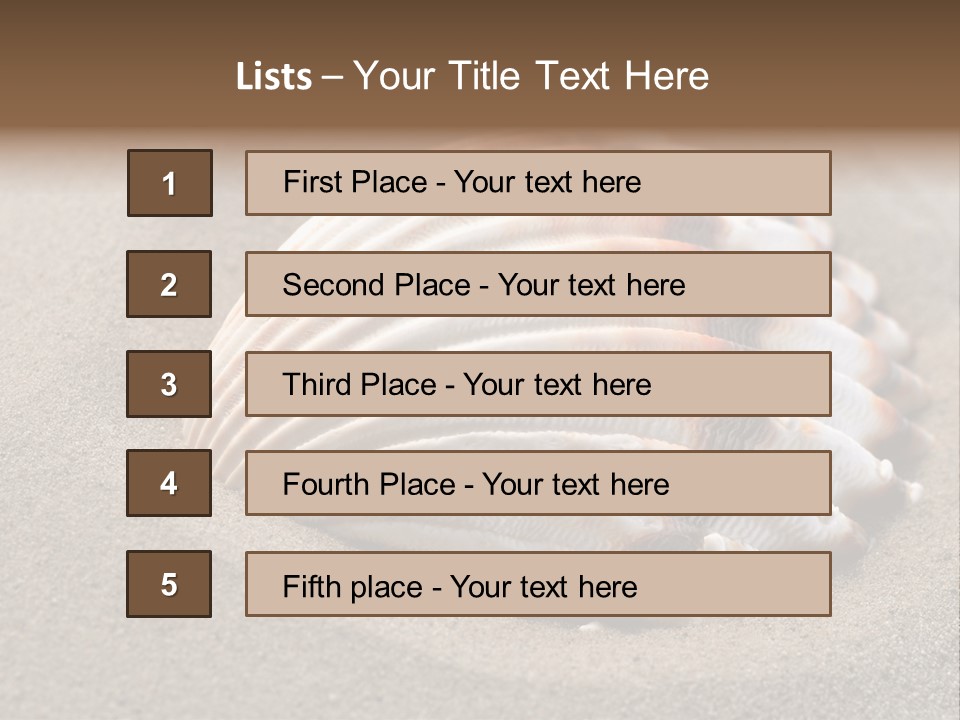Click the word Lists in title

tap(273, 77)
